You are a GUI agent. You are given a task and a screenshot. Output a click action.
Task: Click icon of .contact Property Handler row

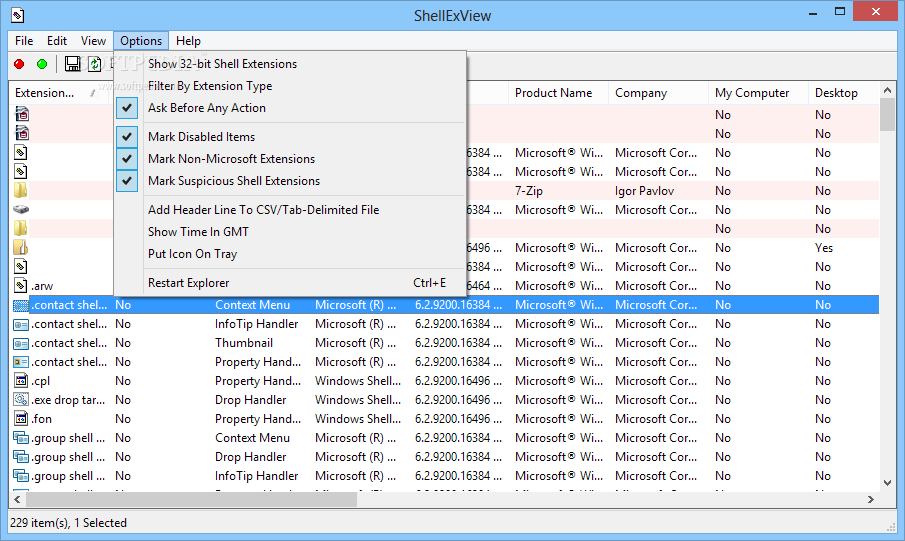click(x=21, y=362)
